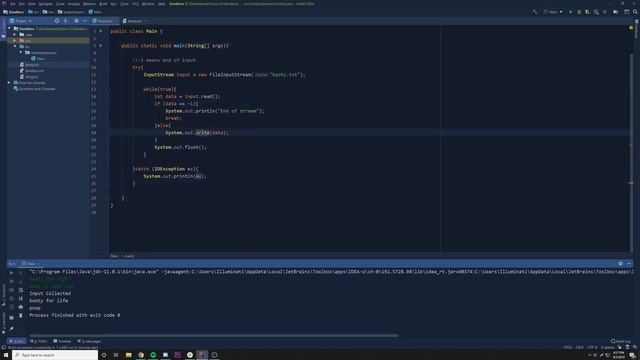Screen dimensions: 640x360
Task: Select the Main class in project tree
Action: click(x=38, y=59)
